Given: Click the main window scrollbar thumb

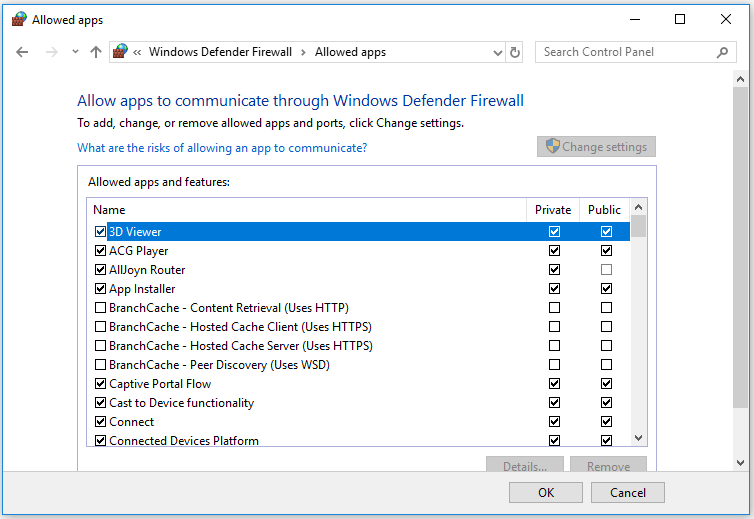Looking at the screenshot, I should pos(741,248).
